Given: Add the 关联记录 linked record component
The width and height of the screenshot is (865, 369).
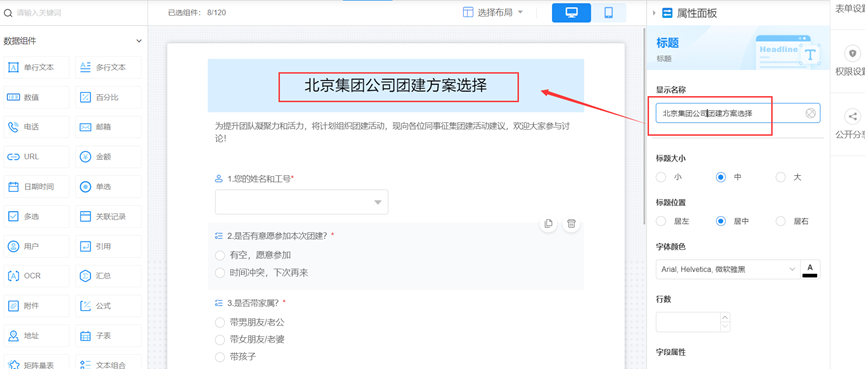Looking at the screenshot, I should (x=108, y=216).
